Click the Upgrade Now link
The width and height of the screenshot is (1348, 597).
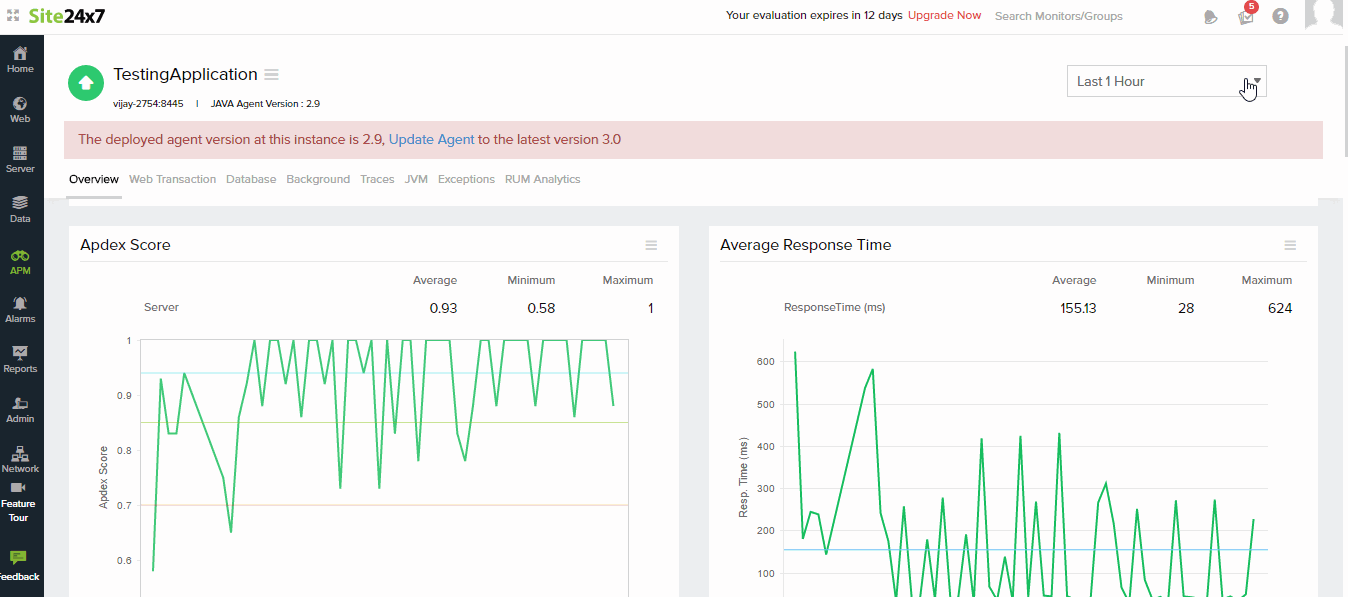point(944,16)
